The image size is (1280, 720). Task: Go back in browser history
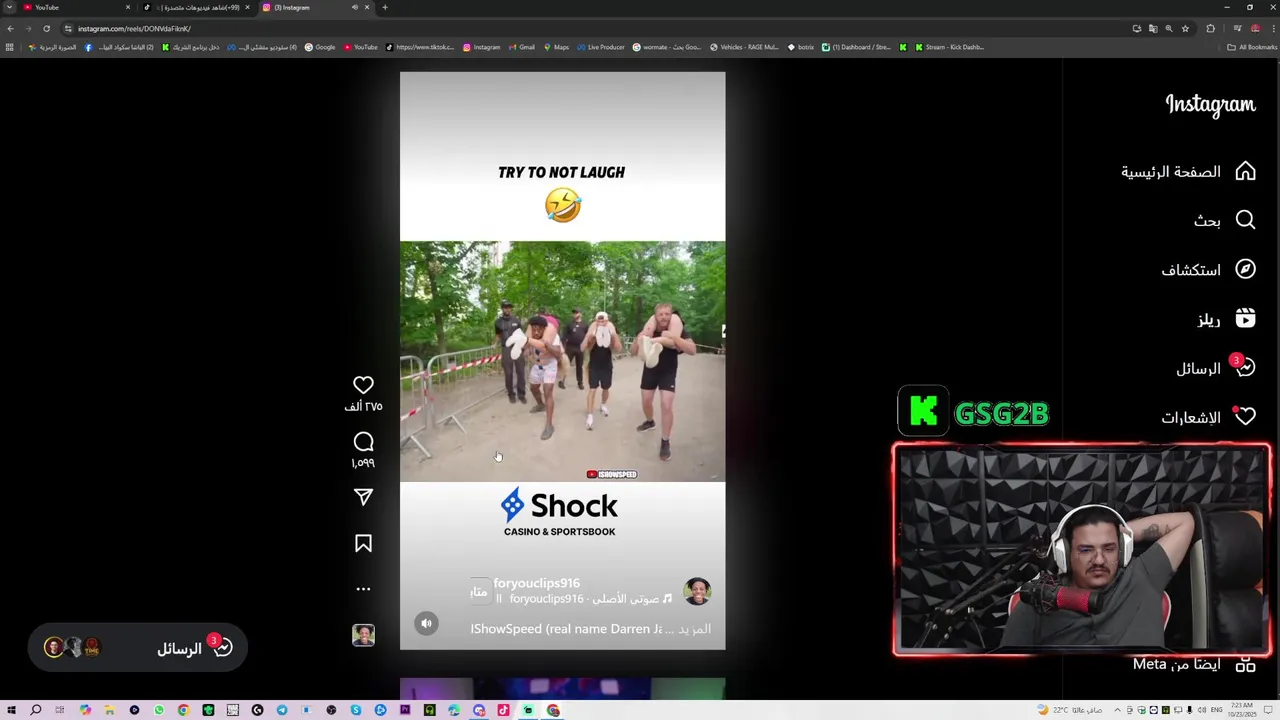pos(10,28)
